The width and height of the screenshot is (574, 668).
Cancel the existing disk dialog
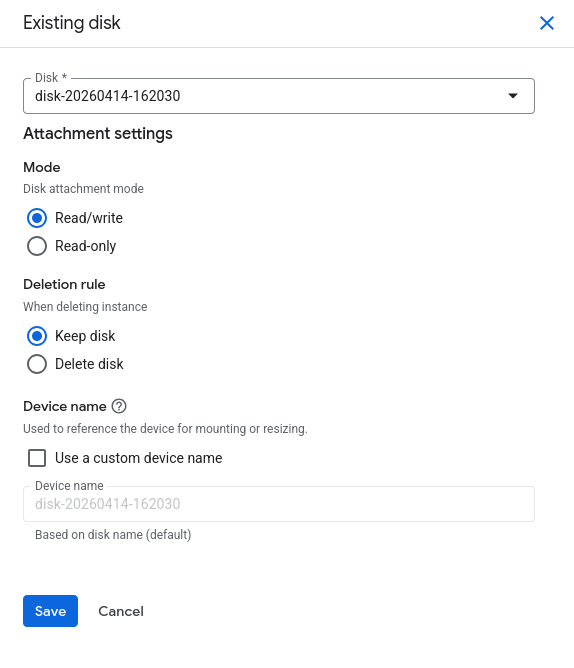(x=121, y=611)
